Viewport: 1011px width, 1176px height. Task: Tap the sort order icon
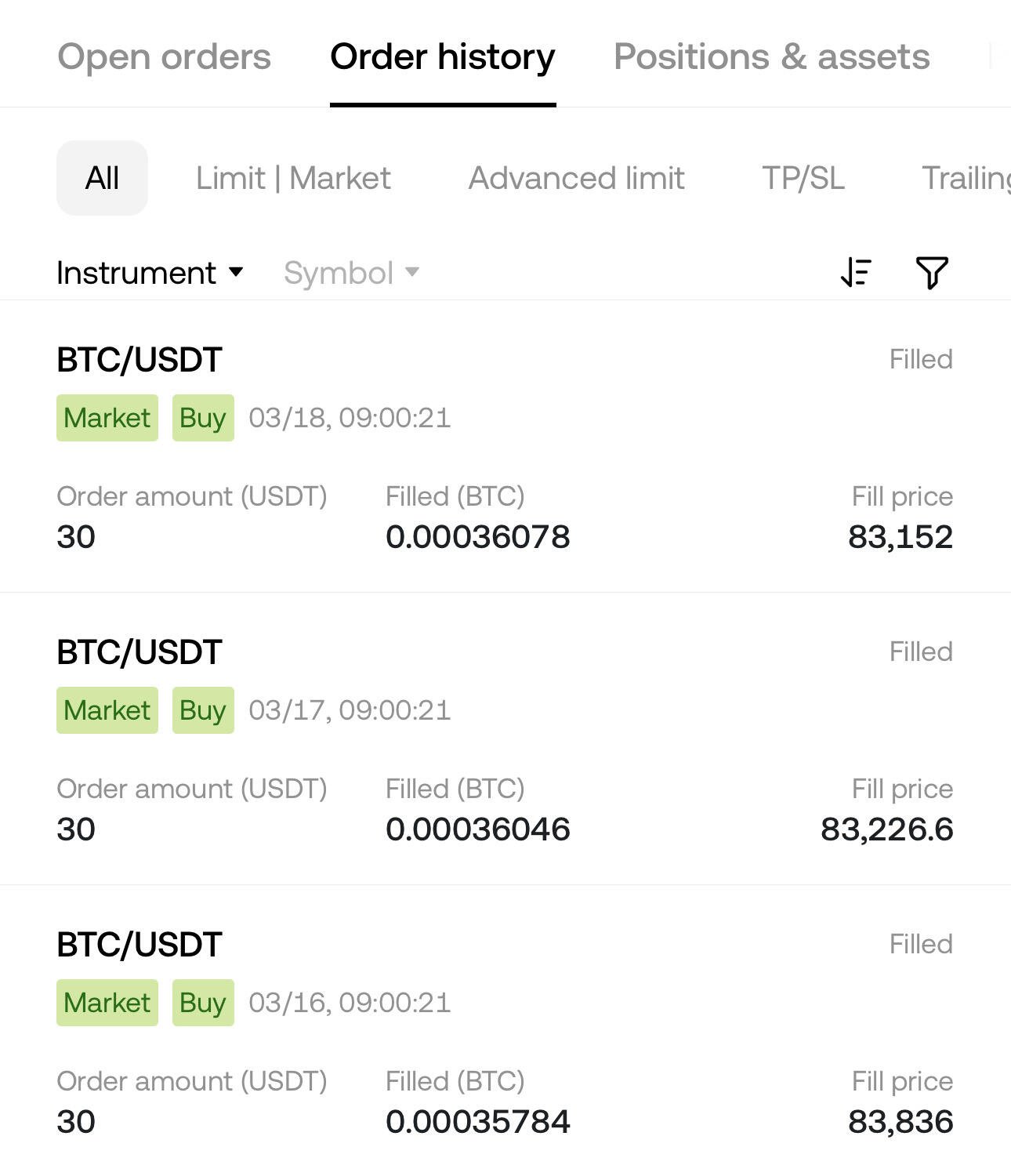tap(856, 273)
